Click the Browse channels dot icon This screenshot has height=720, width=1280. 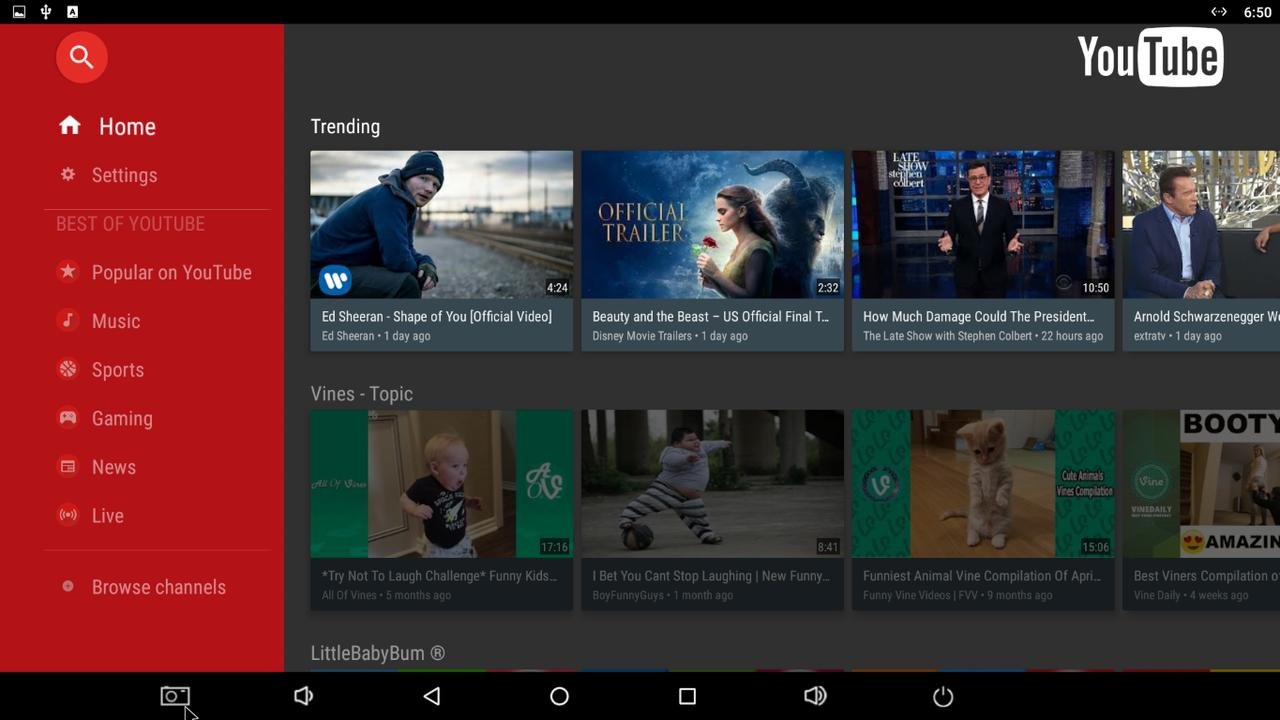[68, 586]
